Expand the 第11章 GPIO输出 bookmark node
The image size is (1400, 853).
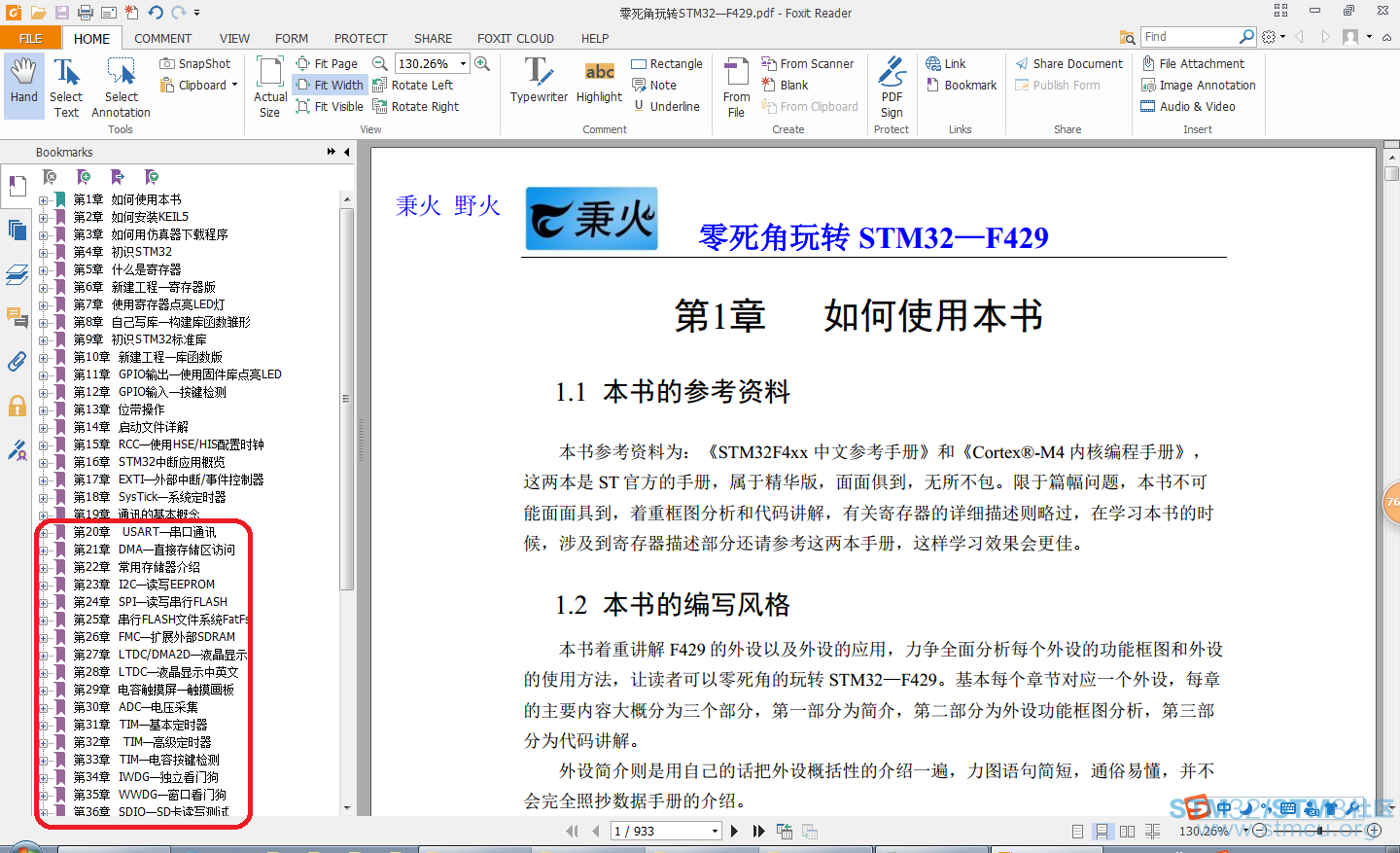(43, 374)
